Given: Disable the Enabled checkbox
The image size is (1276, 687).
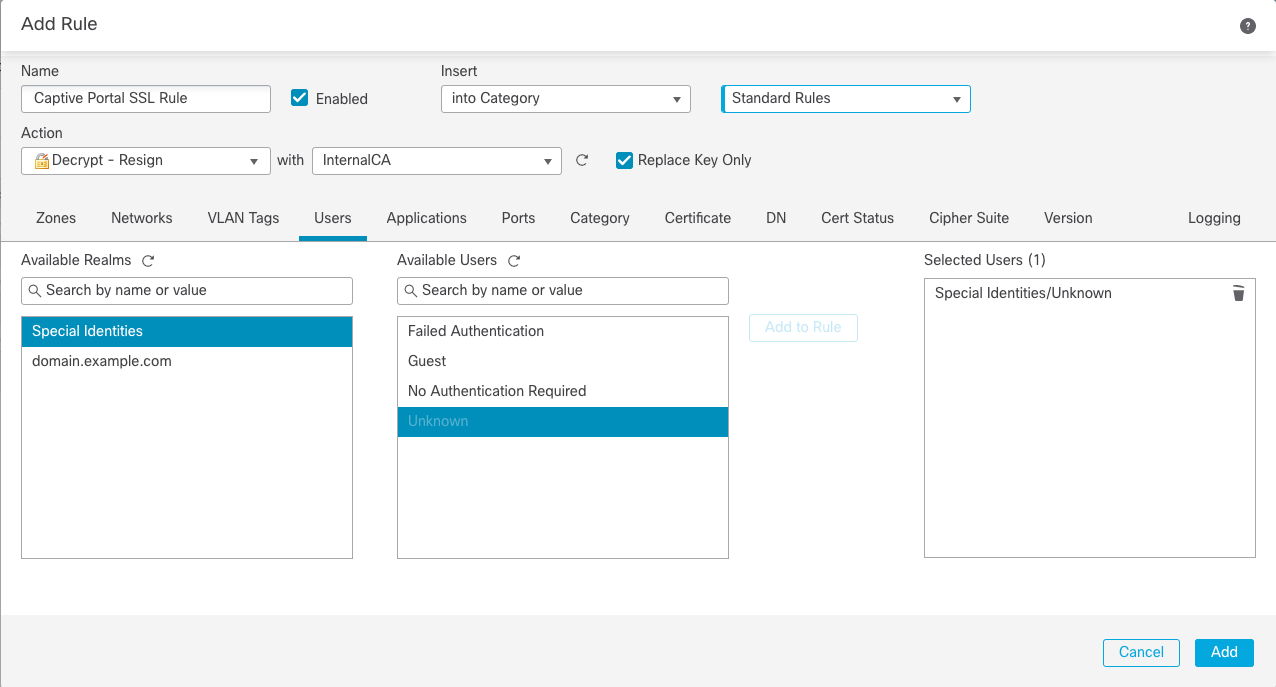Looking at the screenshot, I should 299,98.
